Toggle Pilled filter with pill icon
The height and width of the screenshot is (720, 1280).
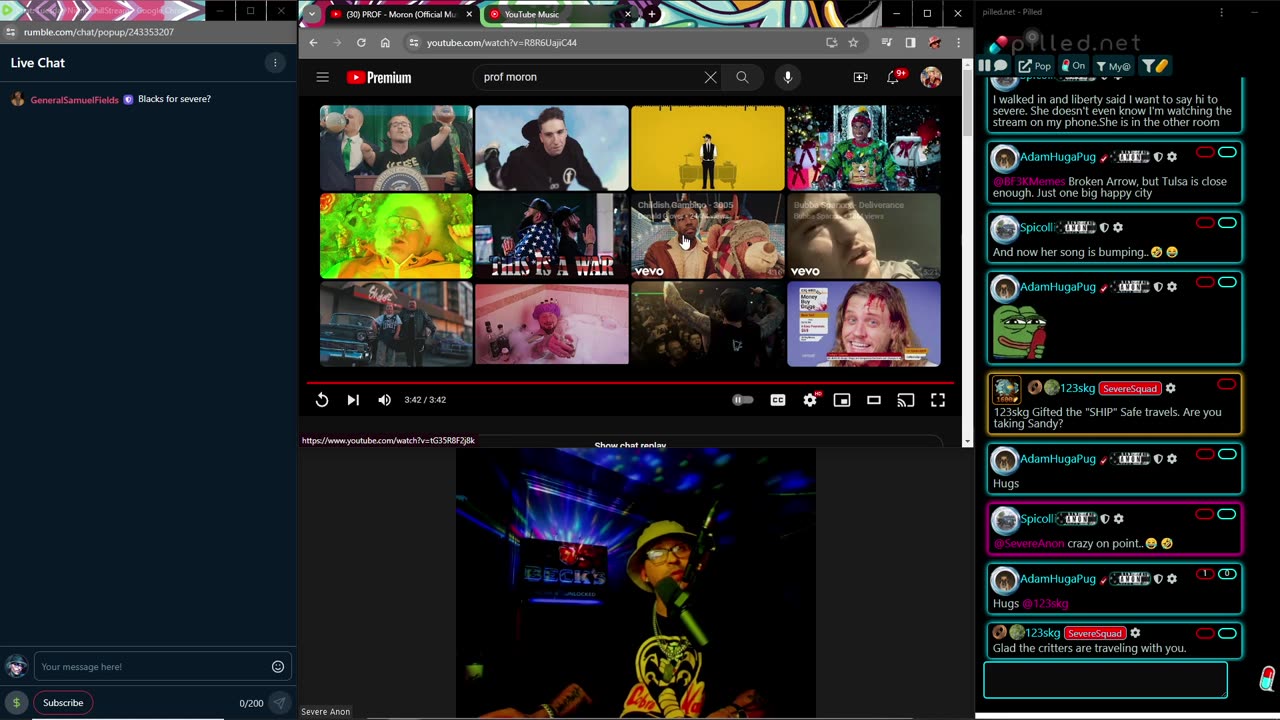[x=1154, y=66]
